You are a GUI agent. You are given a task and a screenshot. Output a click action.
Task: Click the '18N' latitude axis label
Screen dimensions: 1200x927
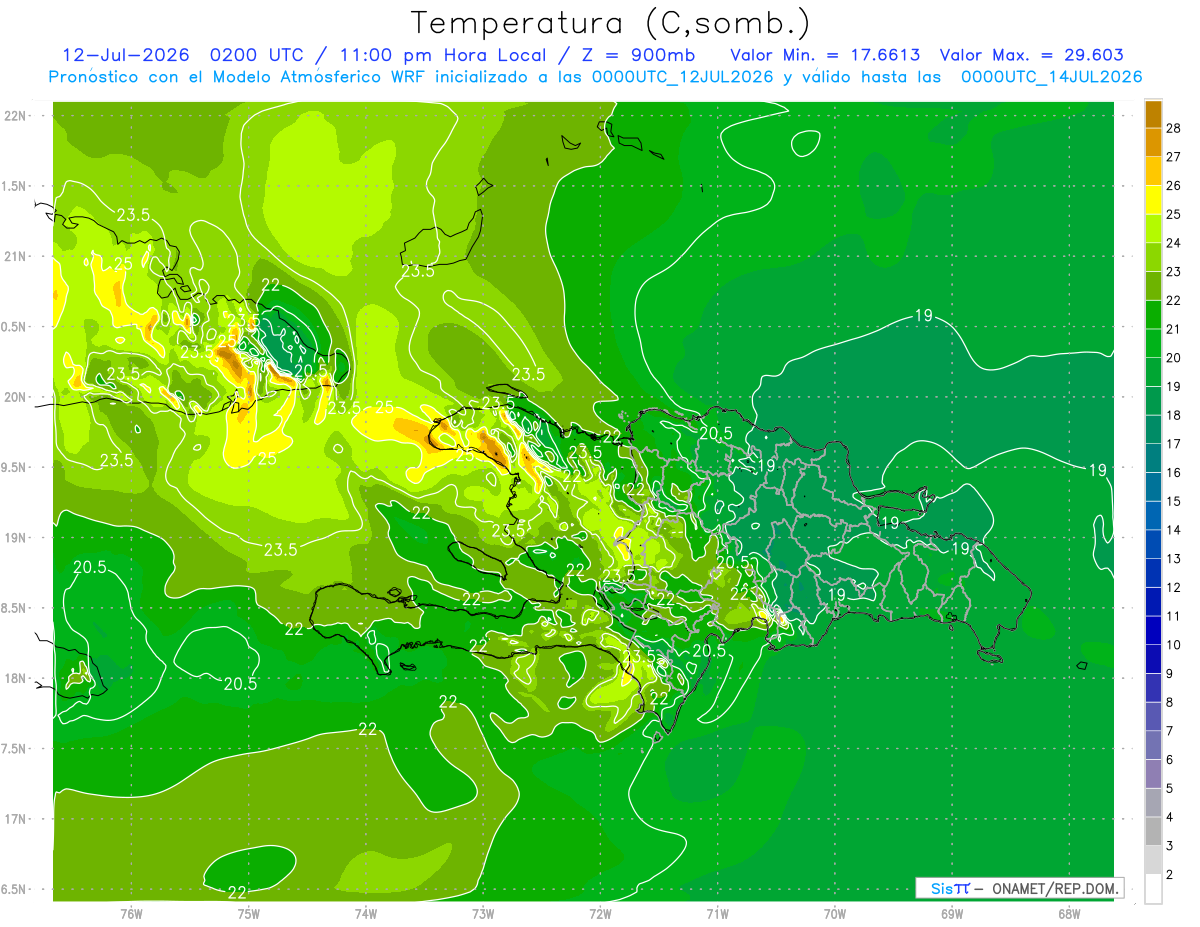15,678
